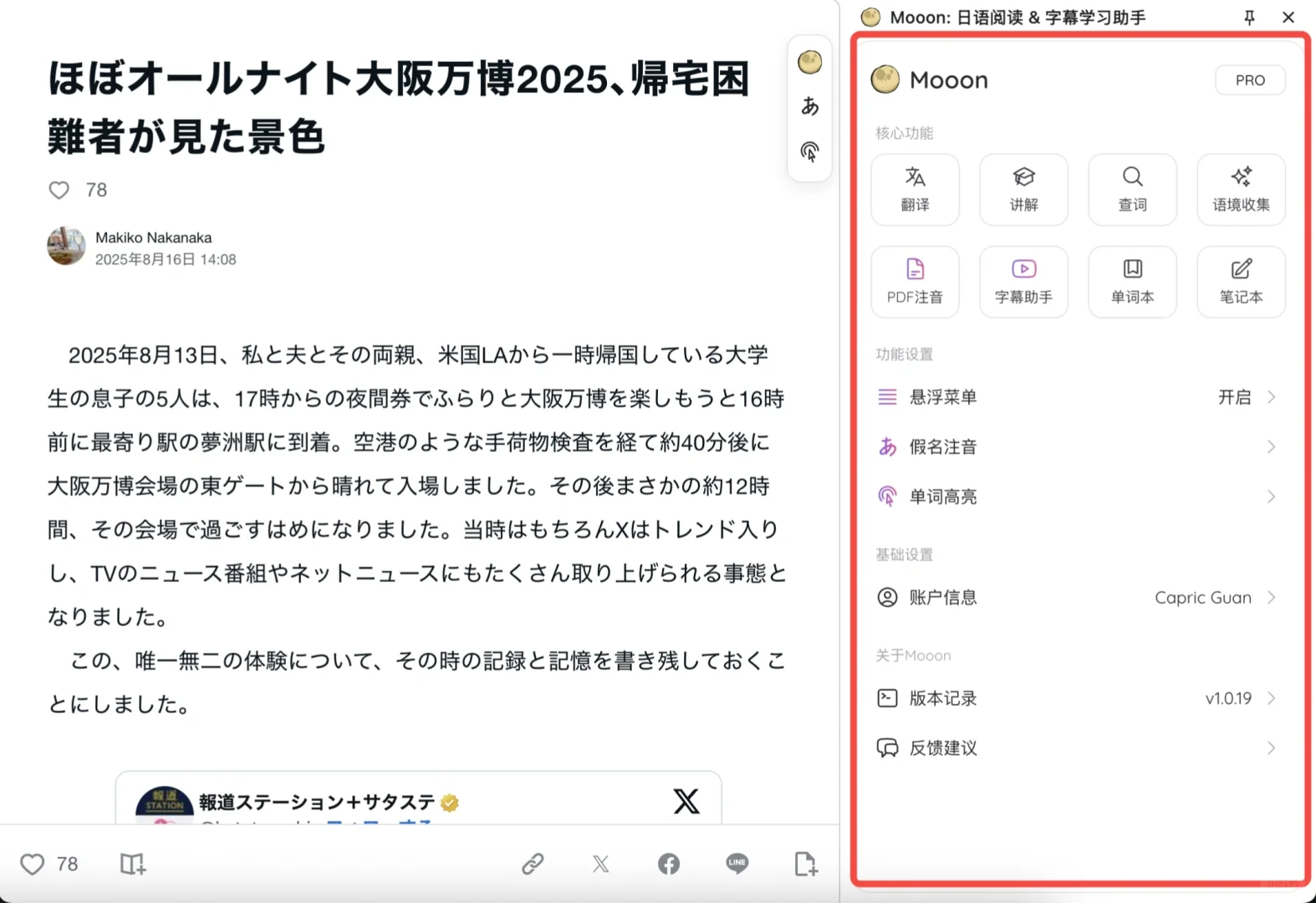Open the 讲解 explanation tool
Image resolution: width=1316 pixels, height=903 pixels.
(1023, 190)
